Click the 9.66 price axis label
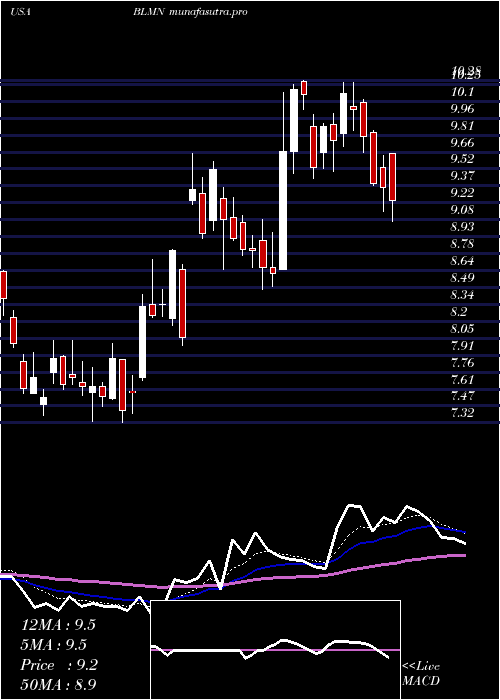This screenshot has width=500, height=700. tap(464, 143)
